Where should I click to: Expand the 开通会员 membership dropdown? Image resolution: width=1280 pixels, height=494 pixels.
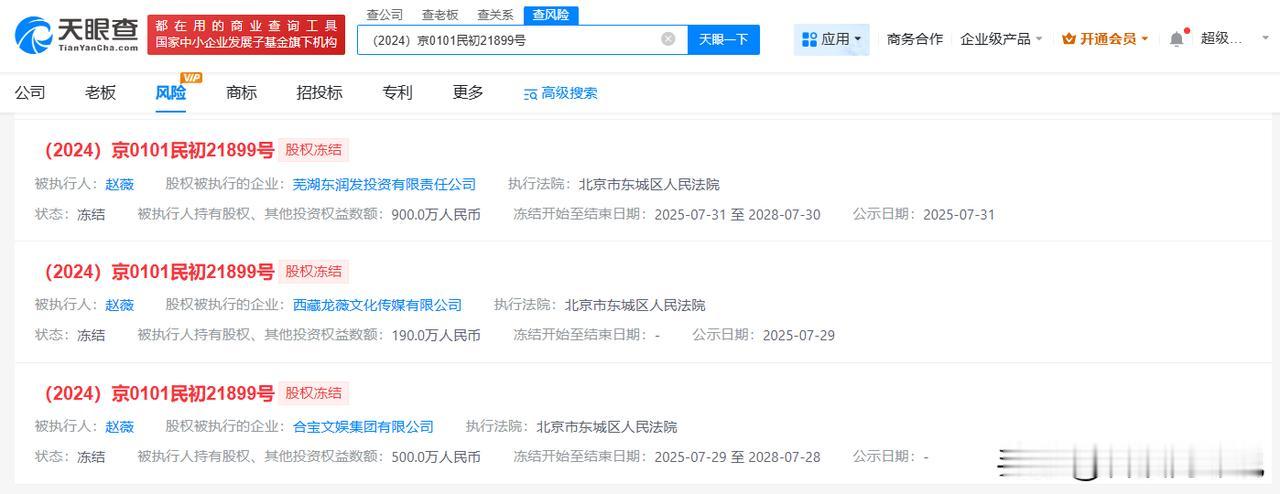[1105, 39]
